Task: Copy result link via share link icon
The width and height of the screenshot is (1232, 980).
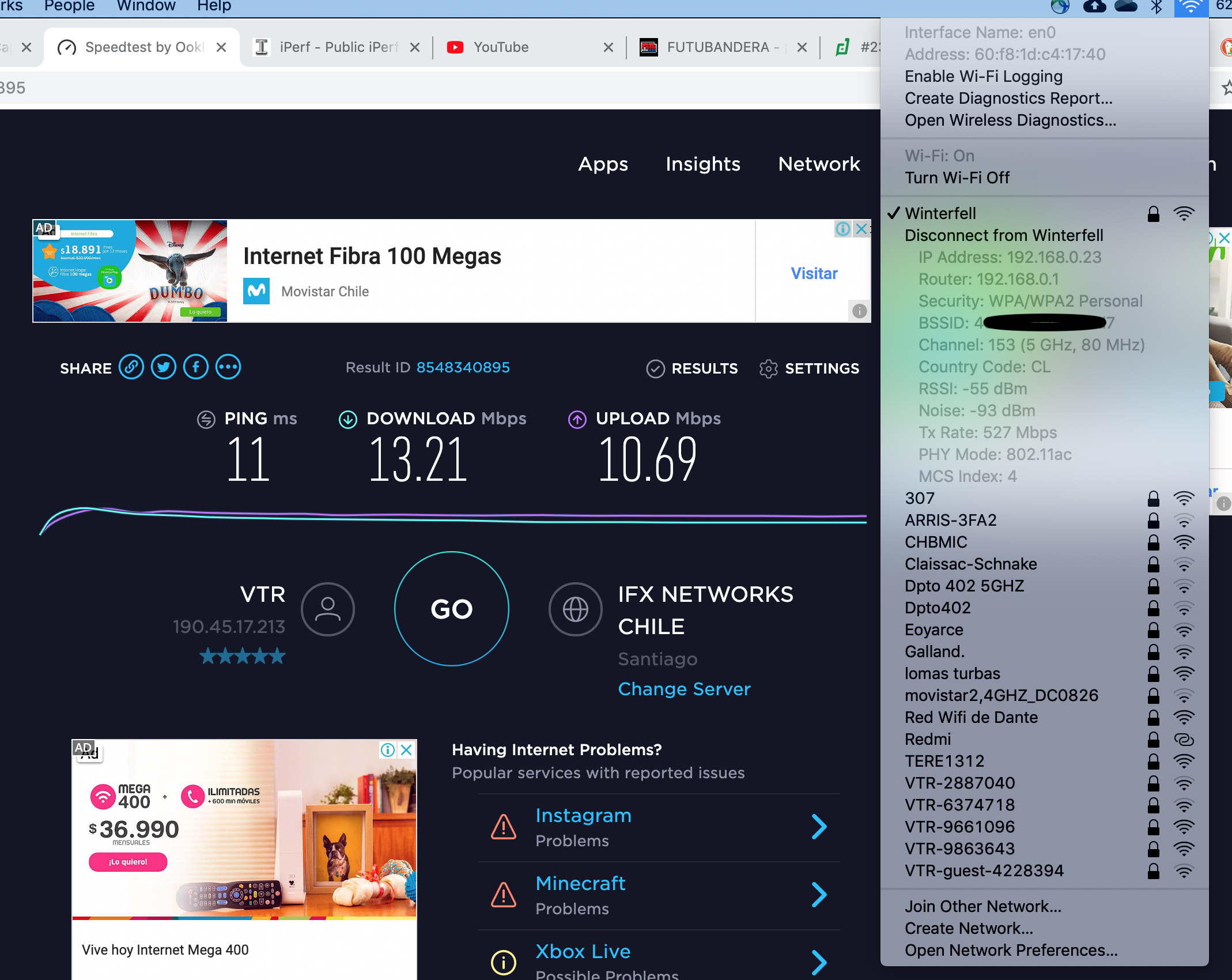Action: (x=131, y=367)
